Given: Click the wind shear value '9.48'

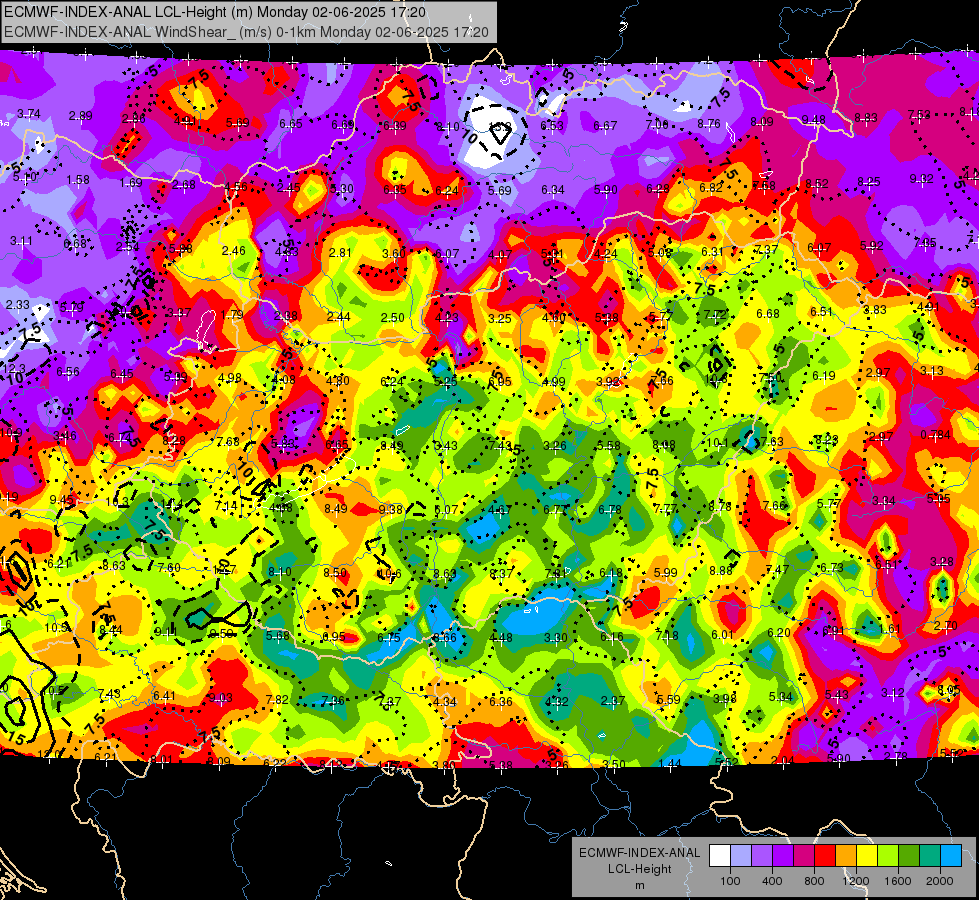Looking at the screenshot, I should [814, 119].
